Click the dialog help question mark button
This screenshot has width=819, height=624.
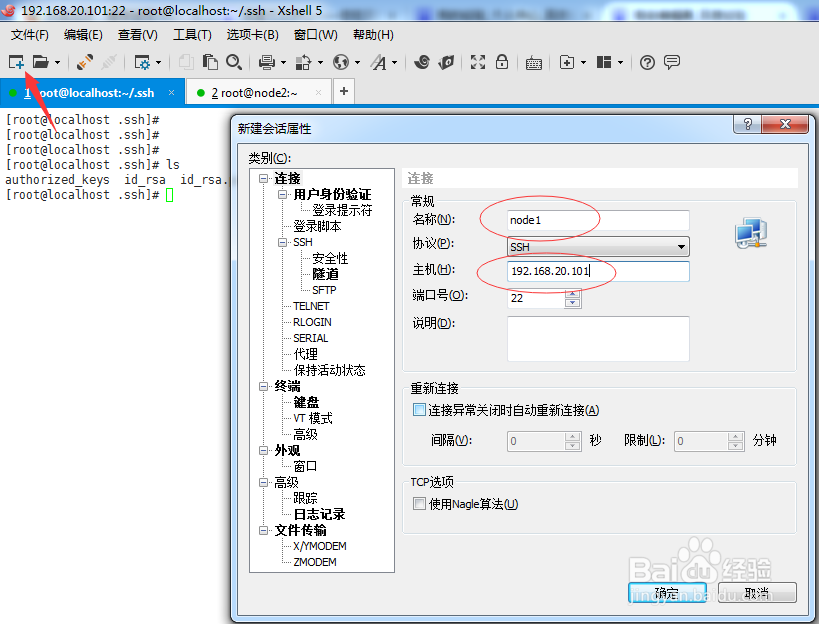(x=747, y=124)
